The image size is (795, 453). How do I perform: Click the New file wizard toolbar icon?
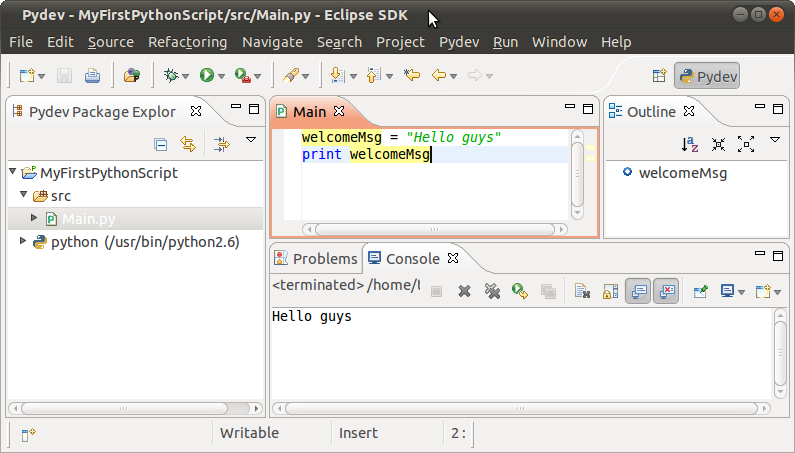click(x=27, y=76)
